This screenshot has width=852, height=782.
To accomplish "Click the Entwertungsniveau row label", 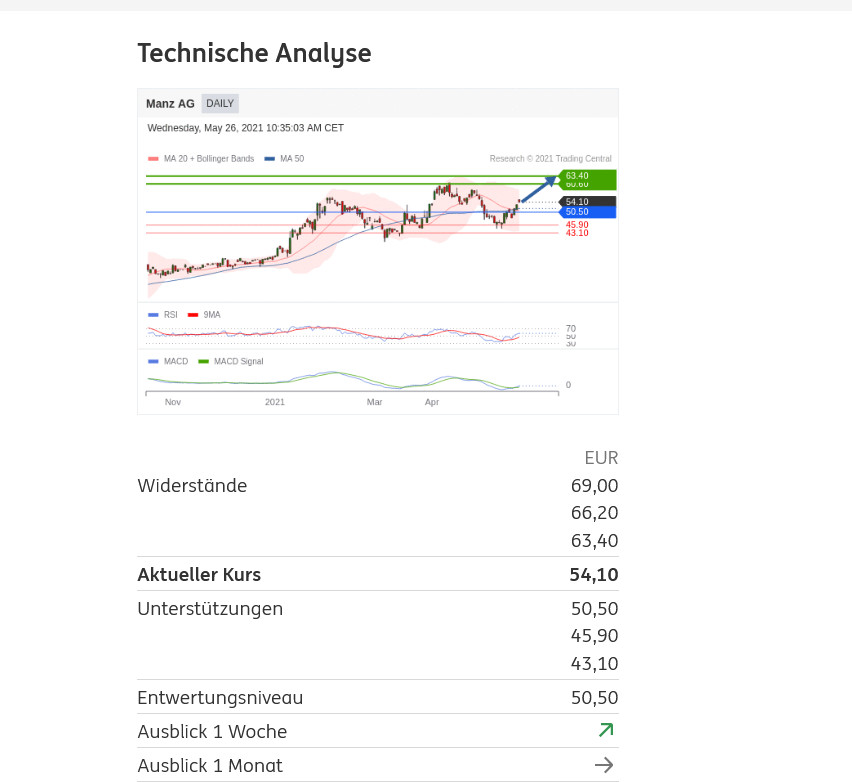I will (x=220, y=698).
